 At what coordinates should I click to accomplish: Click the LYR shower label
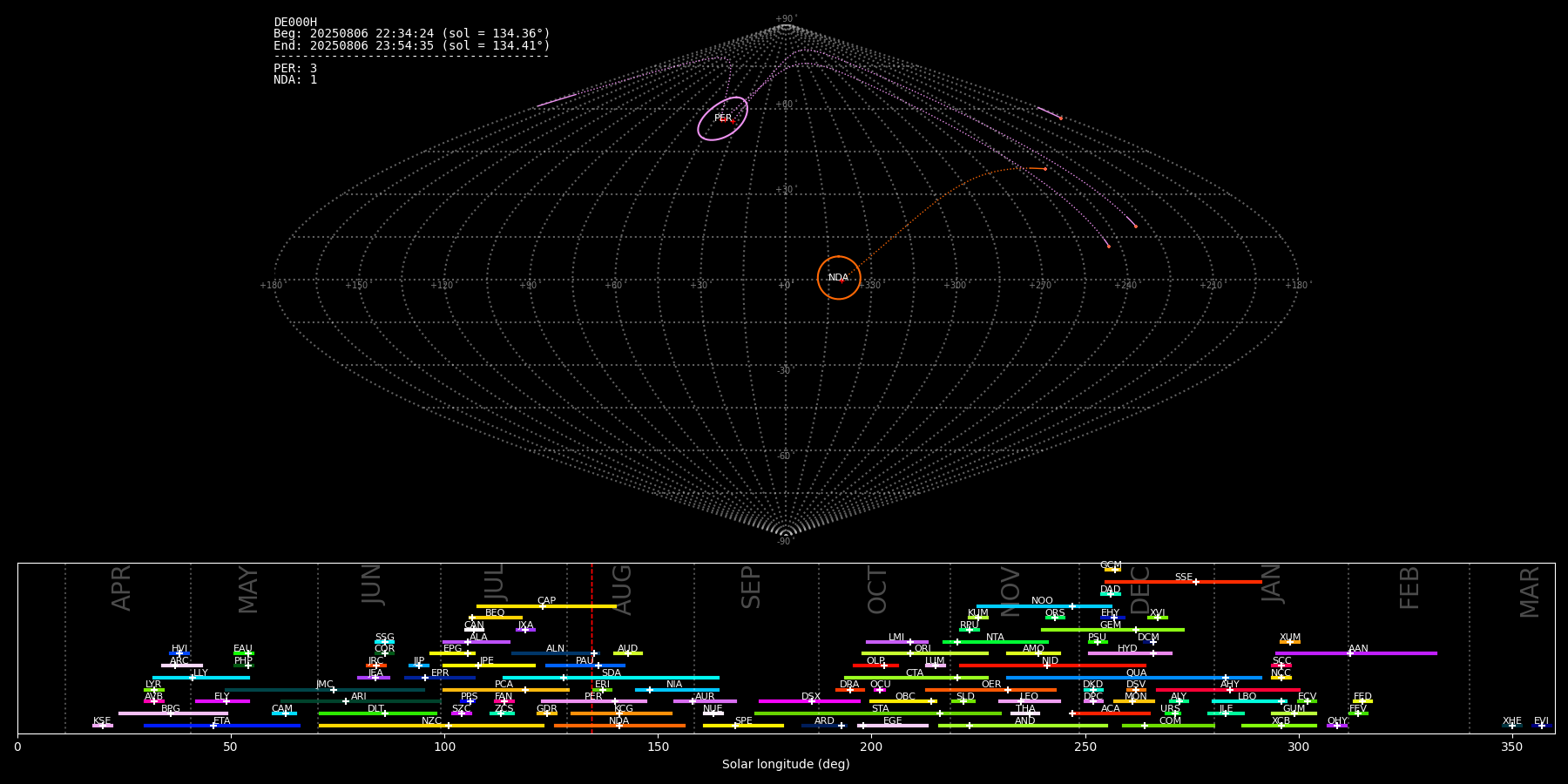(153, 685)
